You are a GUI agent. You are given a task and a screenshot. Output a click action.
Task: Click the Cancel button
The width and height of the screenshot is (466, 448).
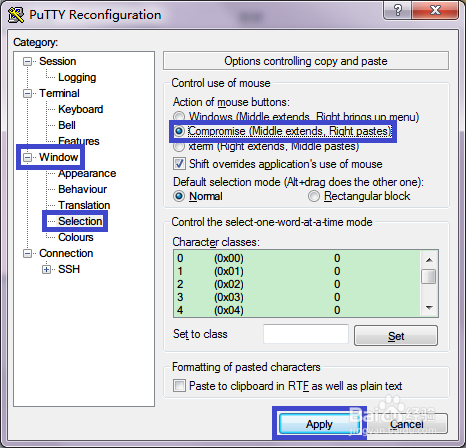[x=407, y=424]
